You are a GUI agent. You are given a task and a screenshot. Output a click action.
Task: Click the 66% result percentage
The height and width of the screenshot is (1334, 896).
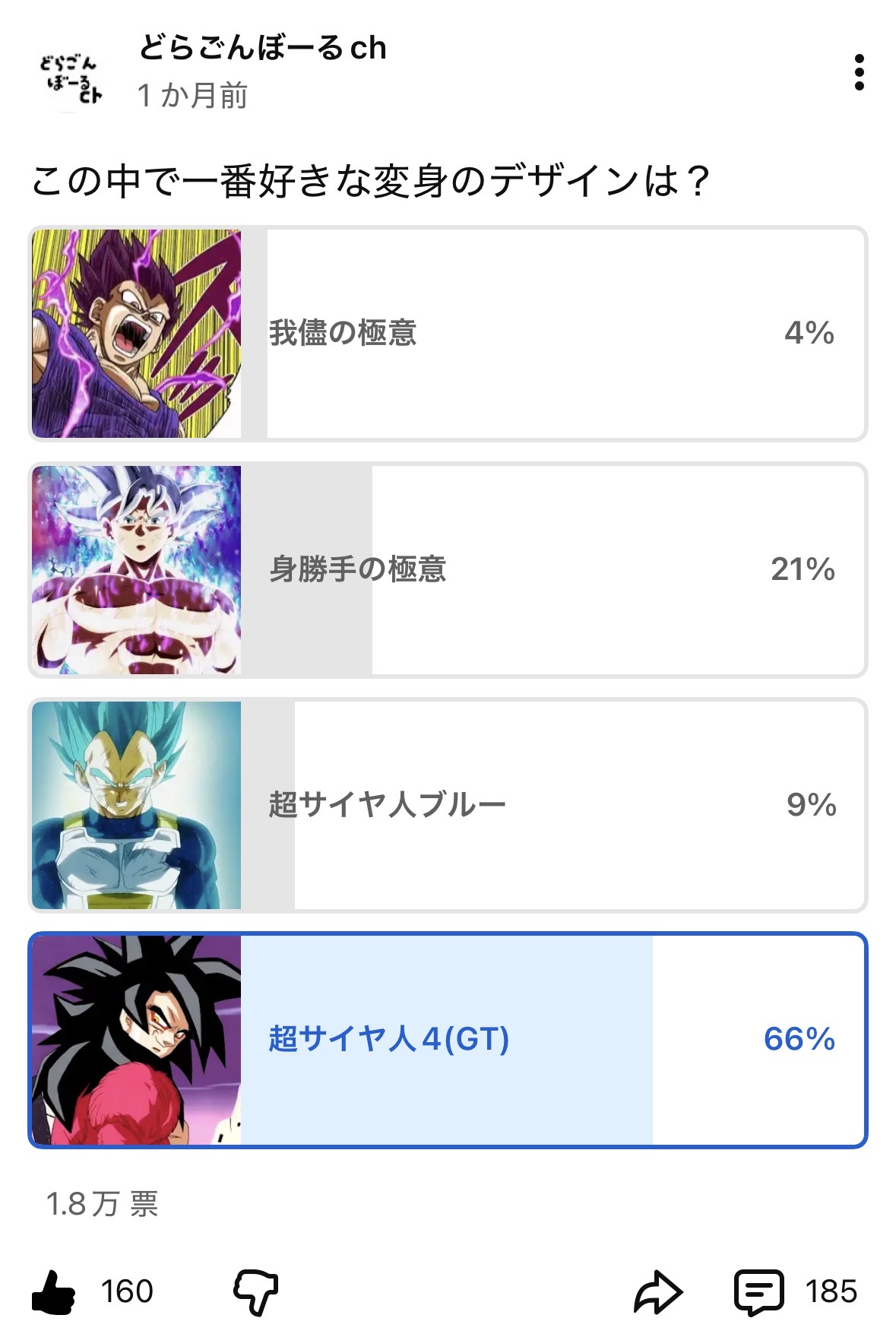click(x=799, y=1039)
